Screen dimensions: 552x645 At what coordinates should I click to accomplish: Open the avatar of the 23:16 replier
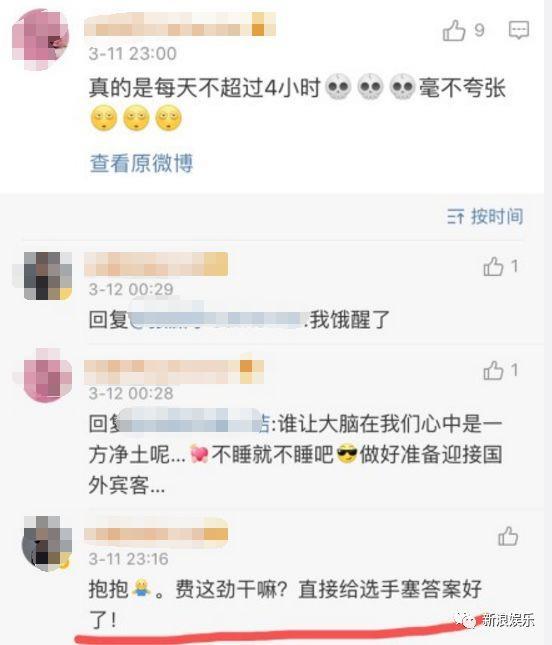(47, 543)
